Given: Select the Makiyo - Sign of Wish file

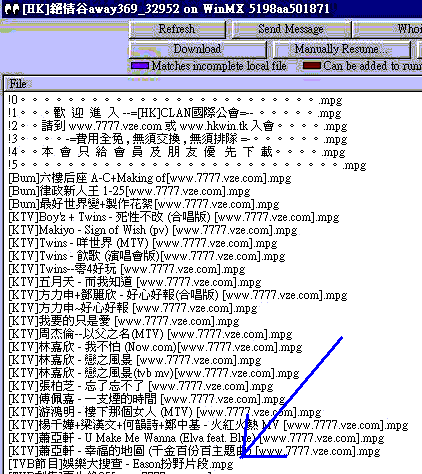Looking at the screenshot, I should [153, 230].
